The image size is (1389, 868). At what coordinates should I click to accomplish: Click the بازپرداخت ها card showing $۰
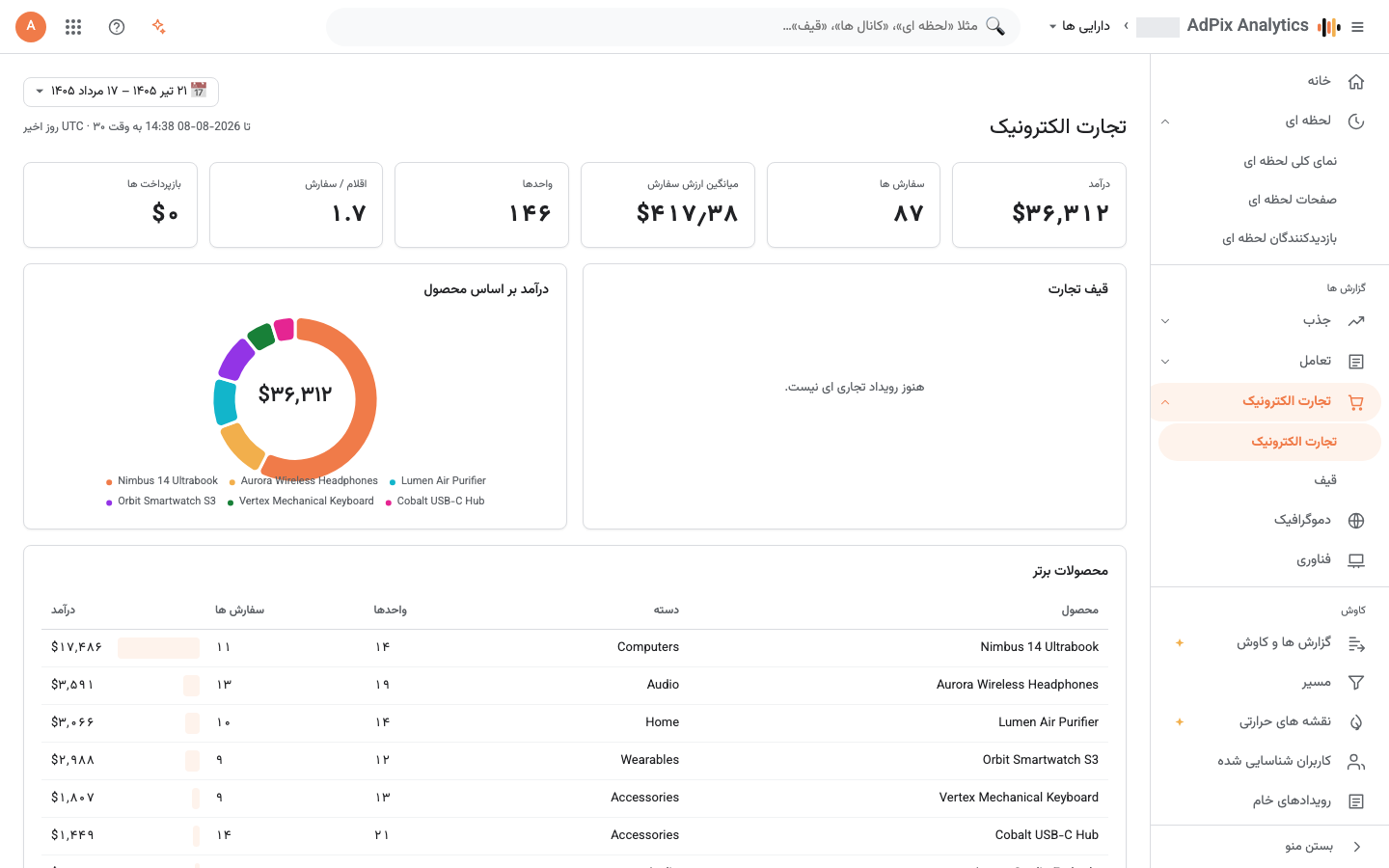tap(110, 205)
